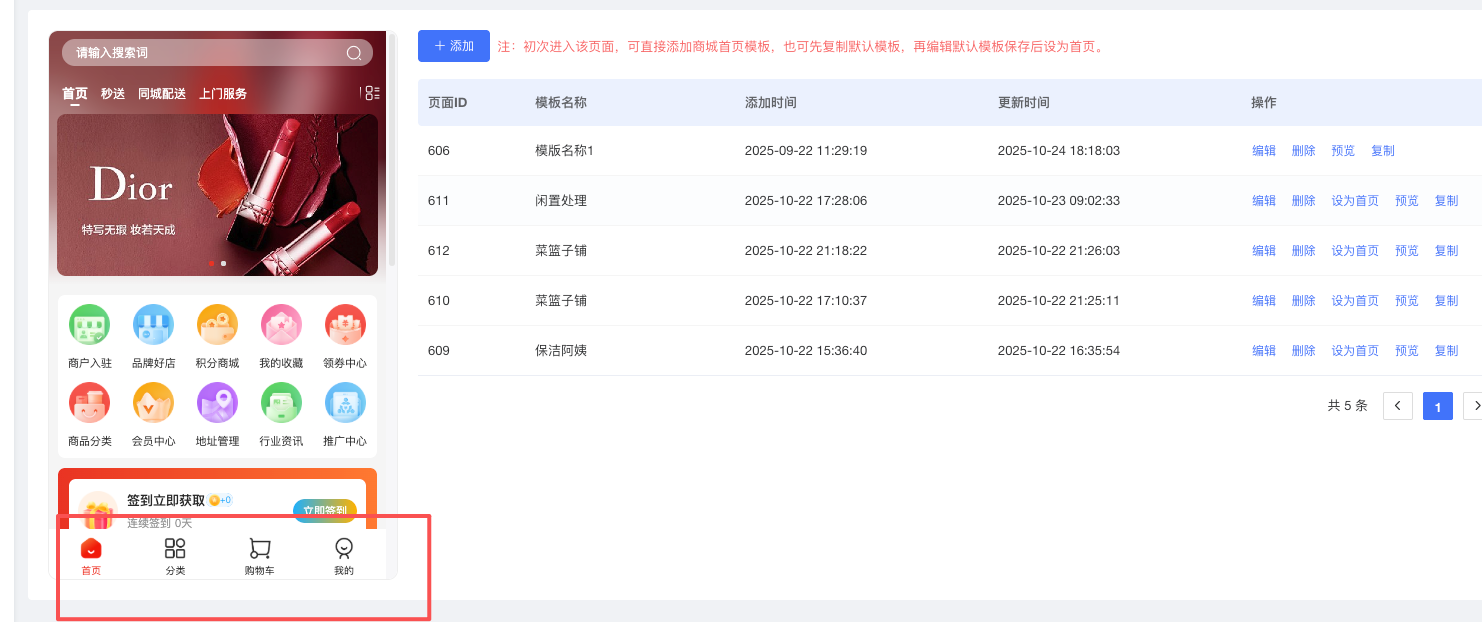Click the search magnifier icon in preview
Screen dimensions: 1482x622
point(354,53)
